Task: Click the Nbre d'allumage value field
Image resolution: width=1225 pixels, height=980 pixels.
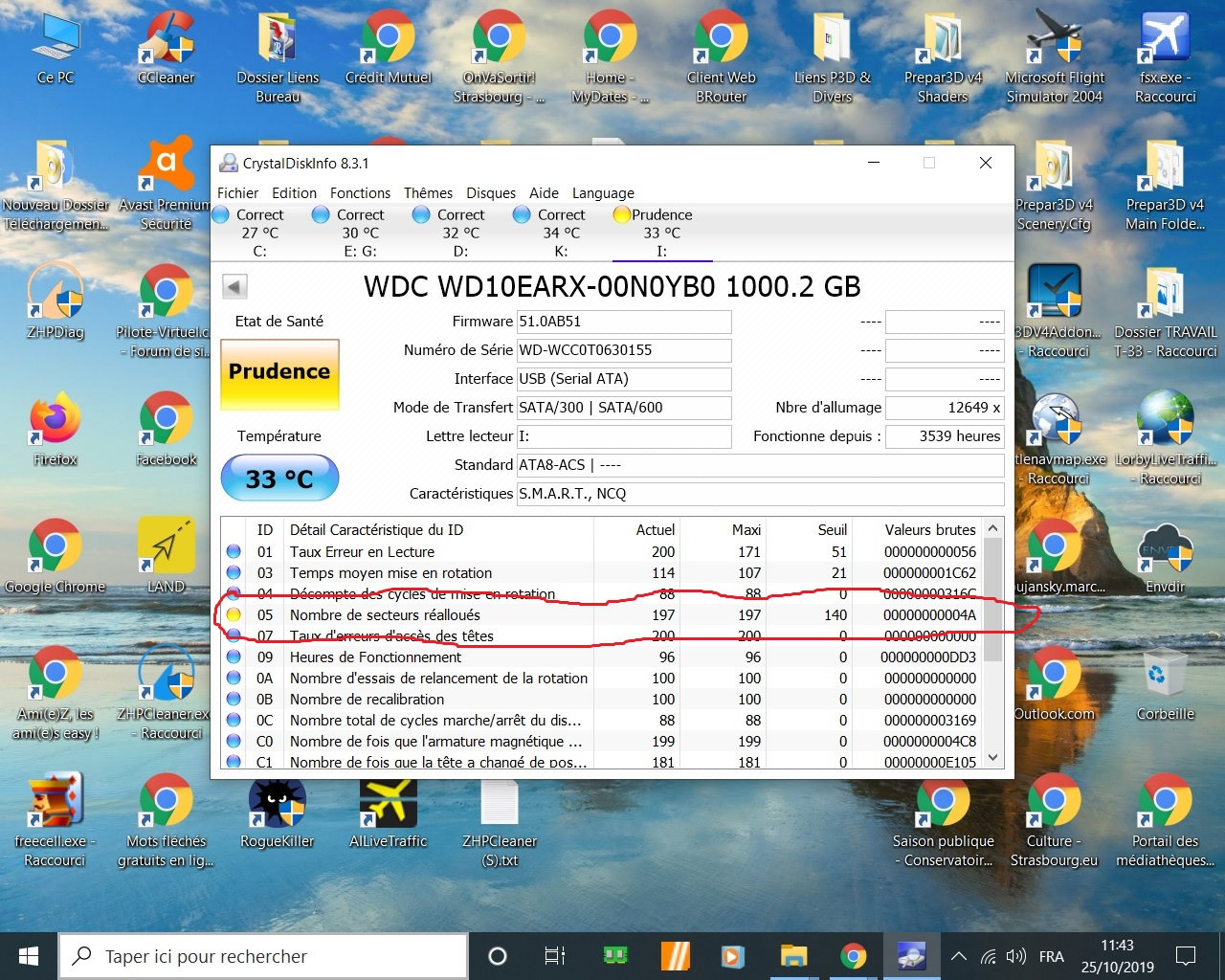Action: tap(945, 408)
